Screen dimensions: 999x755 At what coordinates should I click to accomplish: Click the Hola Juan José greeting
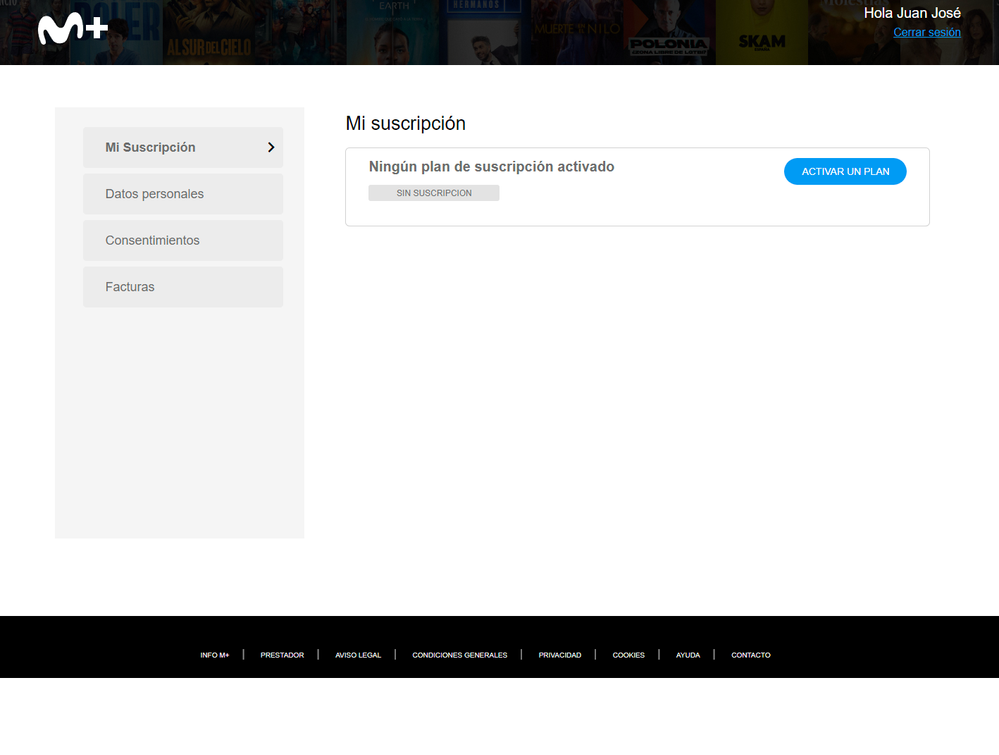(911, 13)
